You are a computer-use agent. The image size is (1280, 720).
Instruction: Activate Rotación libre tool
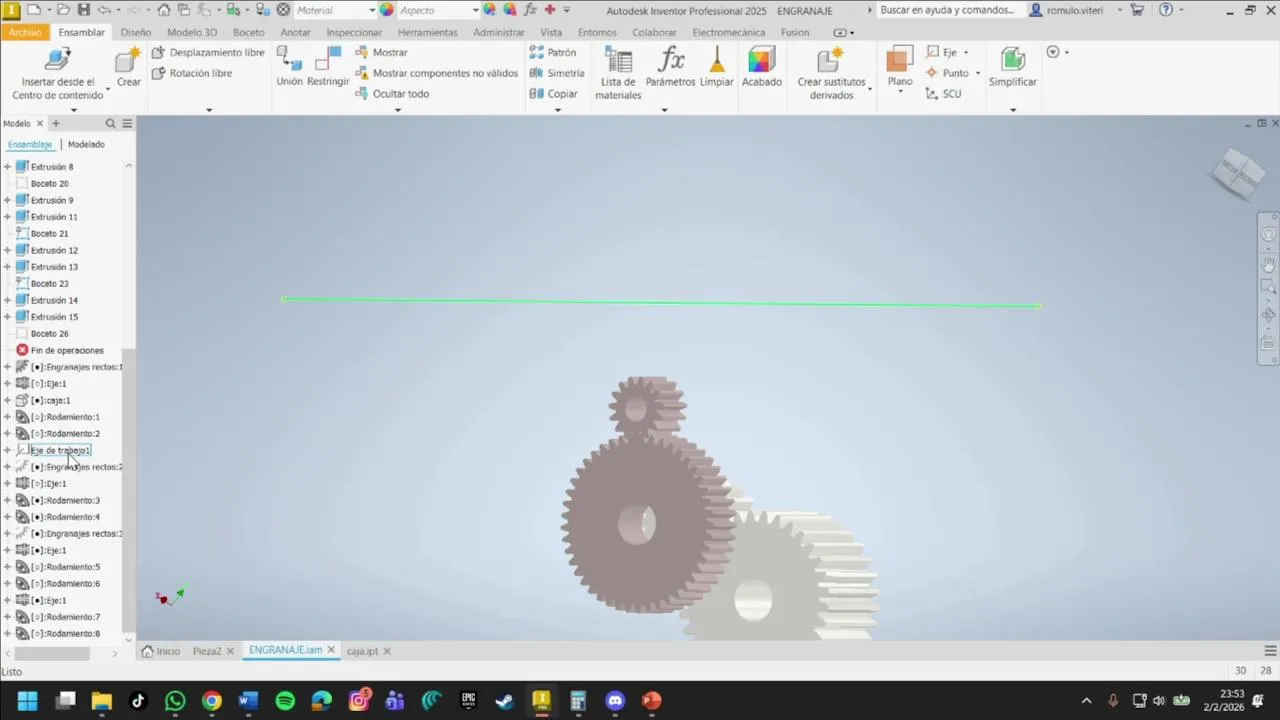pyautogui.click(x=192, y=73)
